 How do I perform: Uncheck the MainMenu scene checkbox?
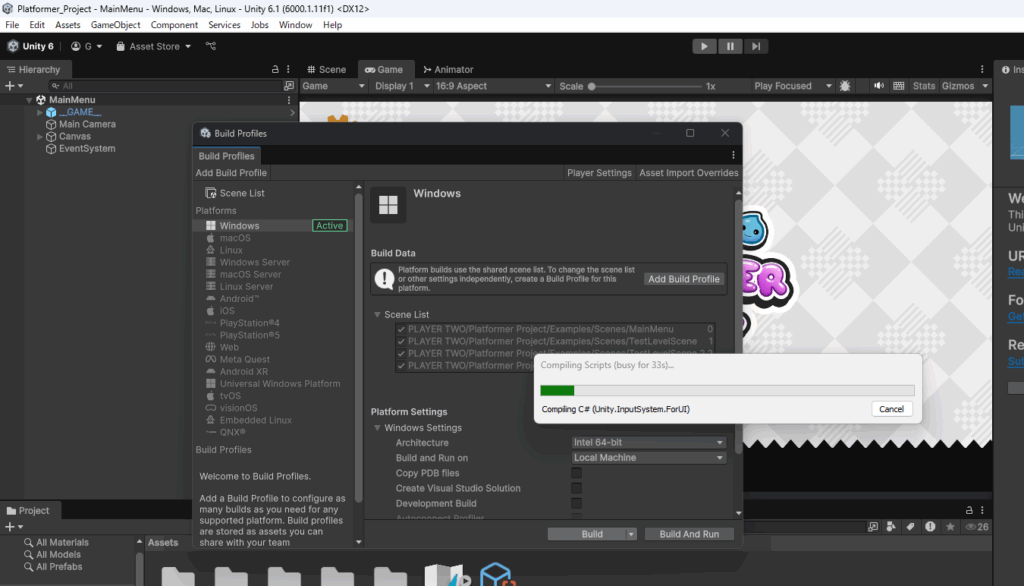tap(401, 329)
